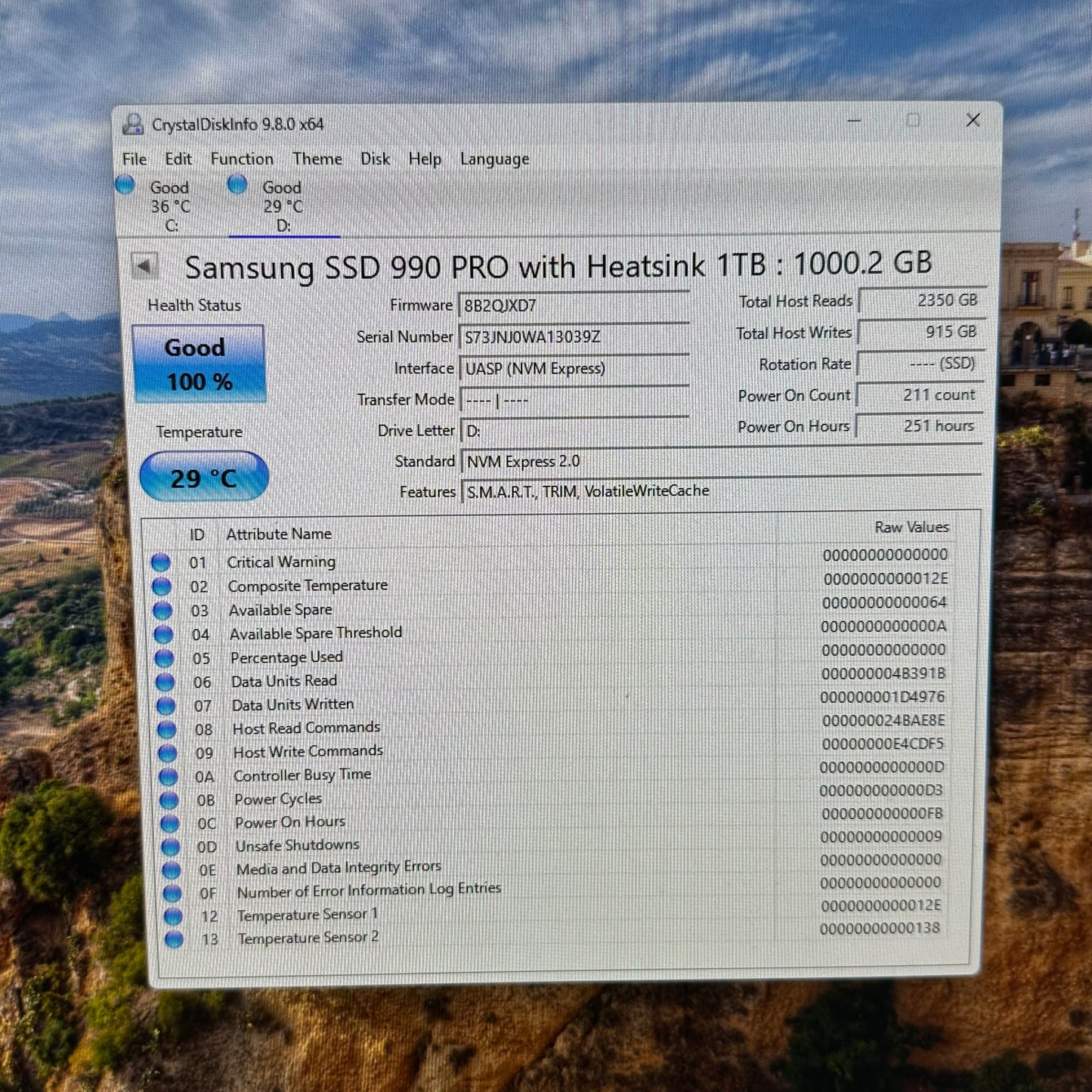Click the Drive Letter field D:
This screenshot has width=1092, height=1092.
coord(574,431)
